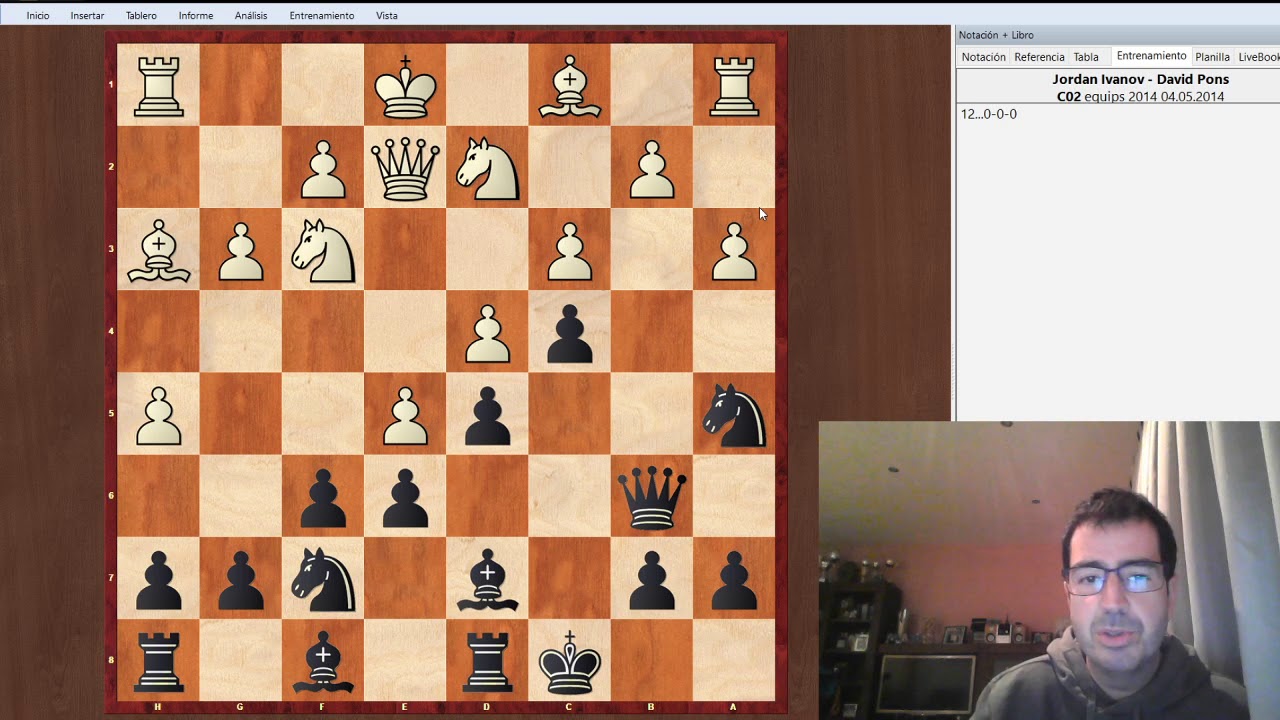Select the Entrenamiento tab in notation panel
The image size is (1280, 720).
[x=1151, y=56]
